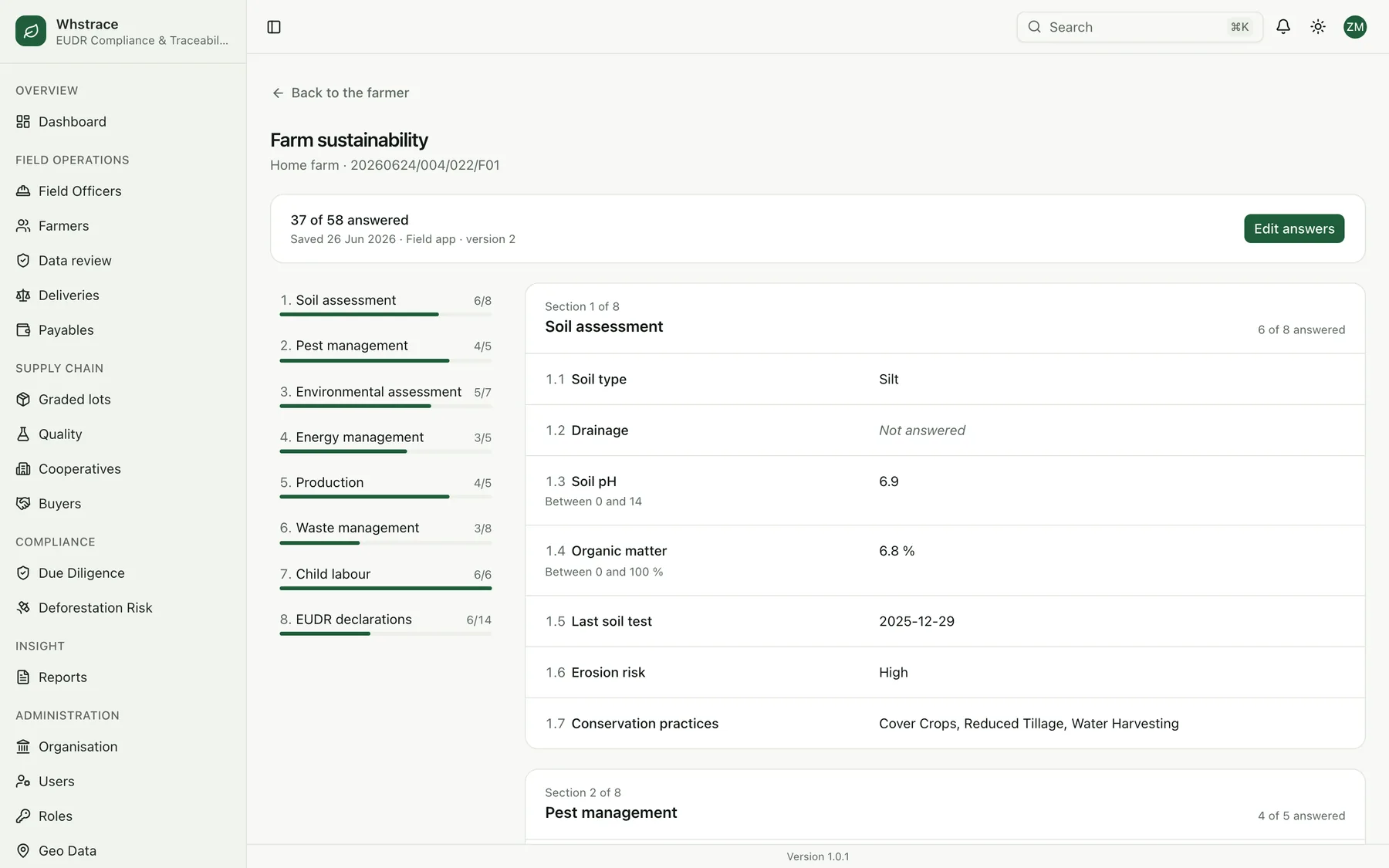Image resolution: width=1389 pixels, height=868 pixels.
Task: Click the Whstrace leaf logo icon
Action: pos(31,31)
